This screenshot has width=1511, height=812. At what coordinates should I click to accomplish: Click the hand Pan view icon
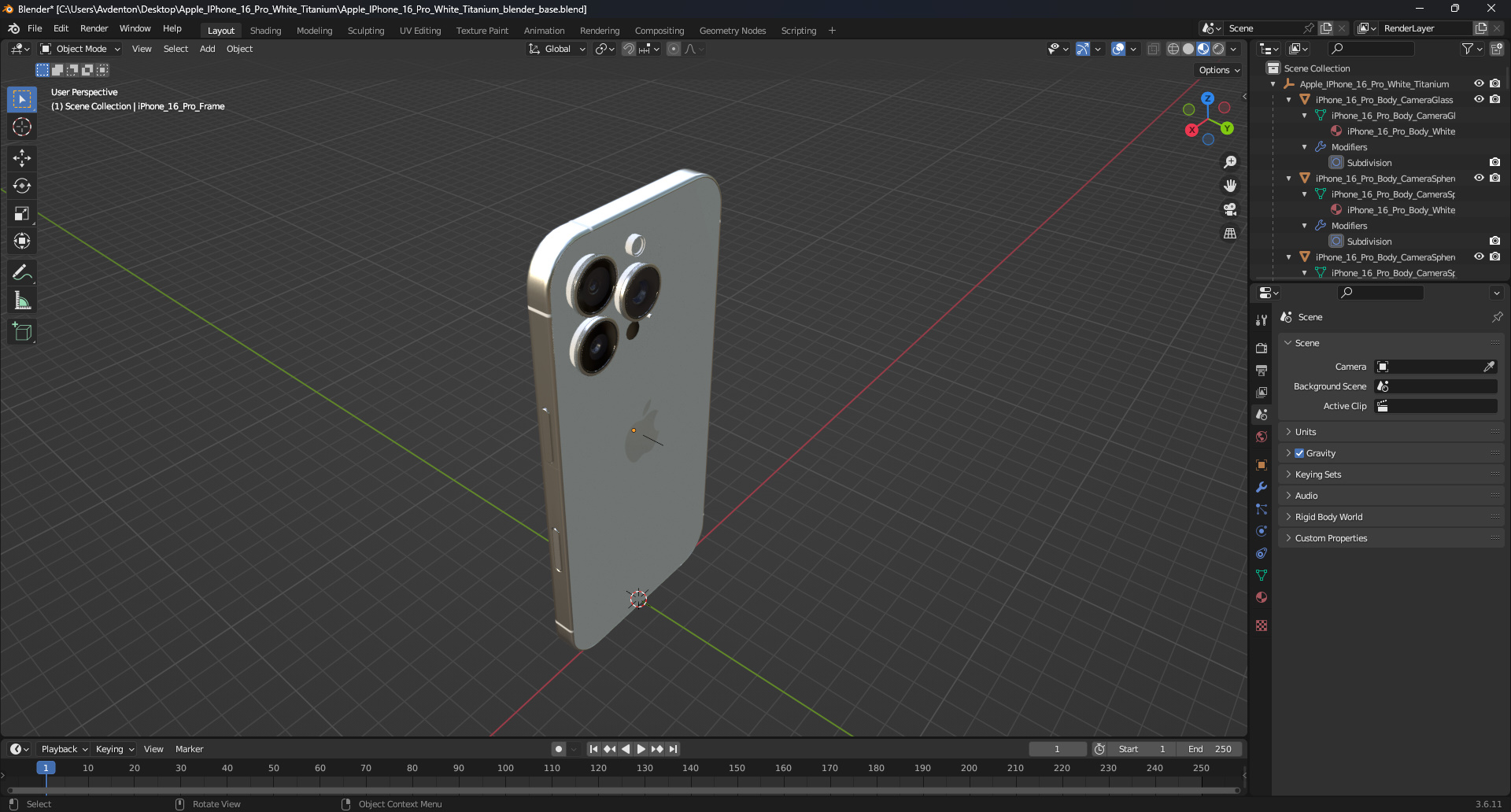(1229, 186)
